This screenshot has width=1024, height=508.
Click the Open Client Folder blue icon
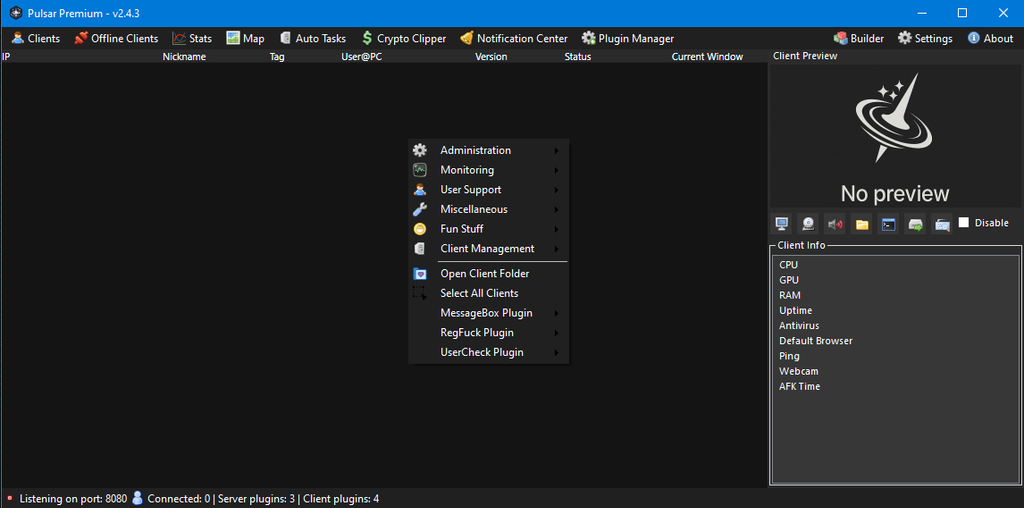[x=420, y=274]
